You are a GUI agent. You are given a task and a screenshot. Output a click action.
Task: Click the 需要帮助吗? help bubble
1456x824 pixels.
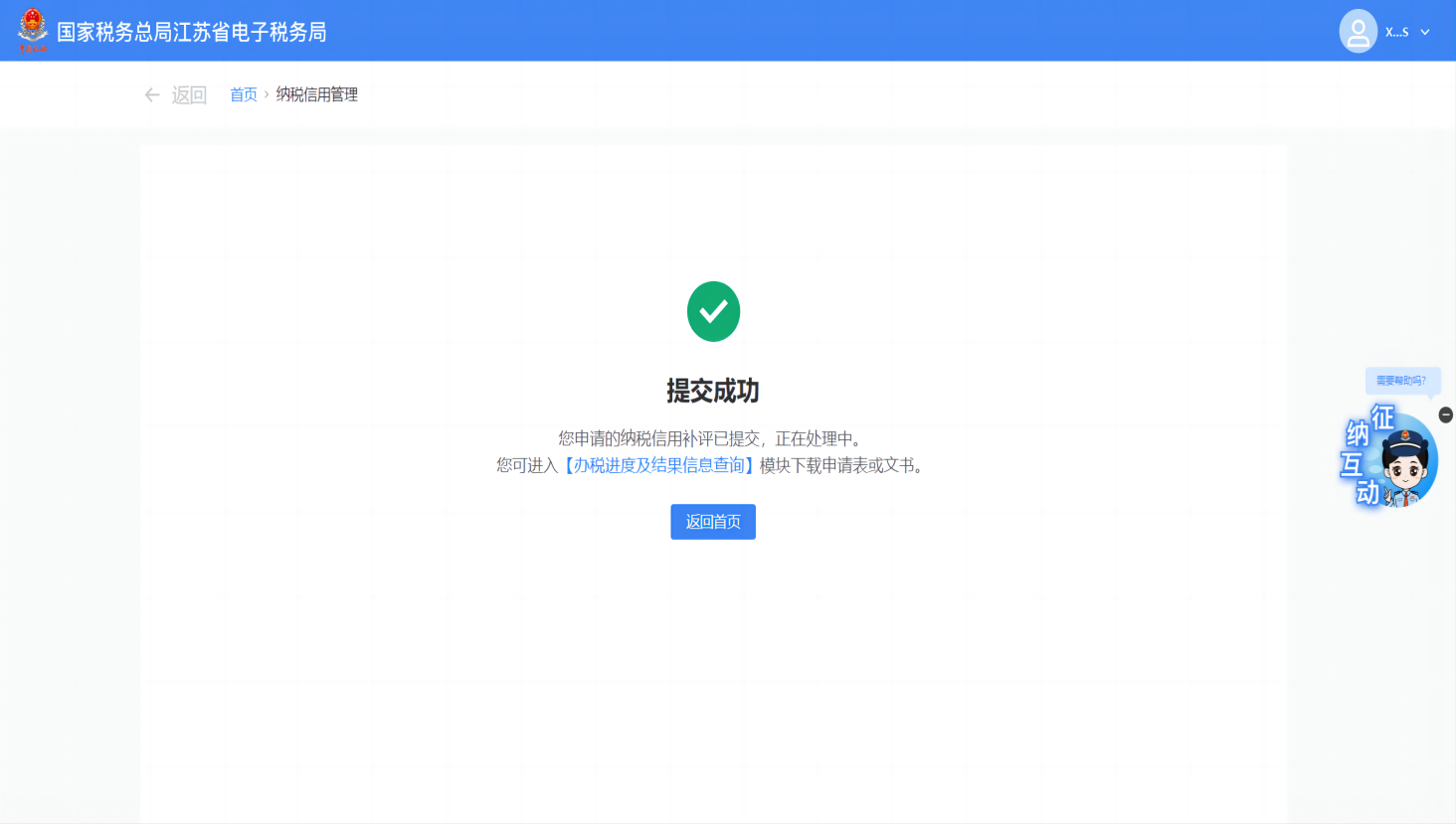[1401, 381]
